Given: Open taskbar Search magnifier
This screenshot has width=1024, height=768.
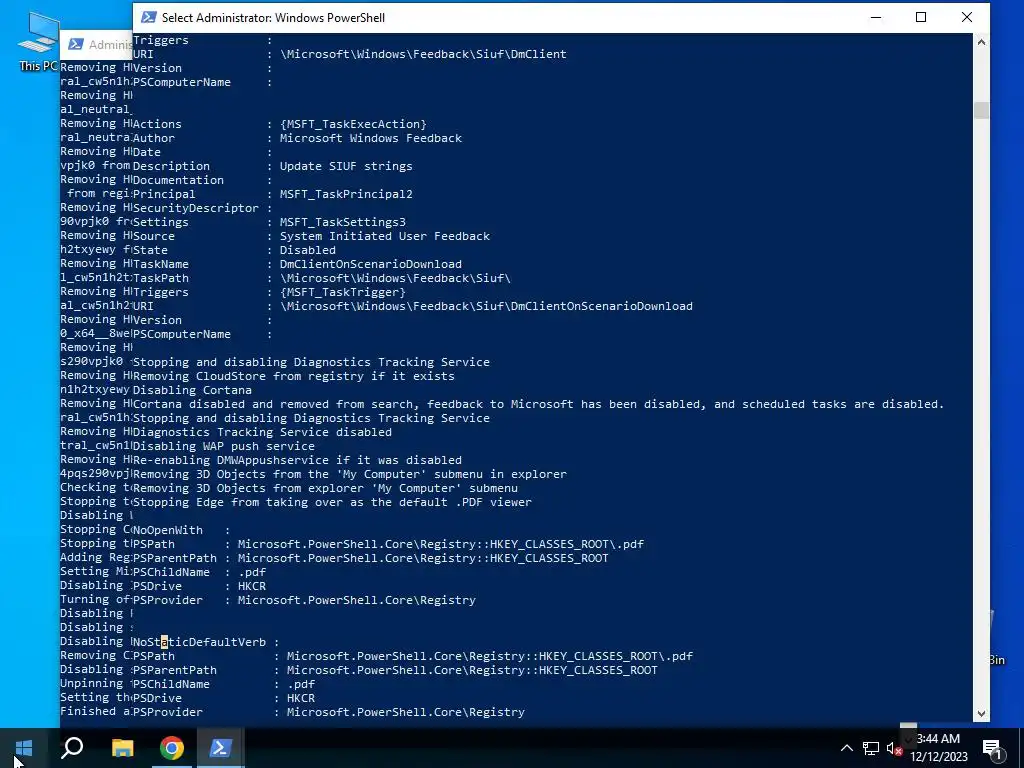Looking at the screenshot, I should [x=72, y=748].
